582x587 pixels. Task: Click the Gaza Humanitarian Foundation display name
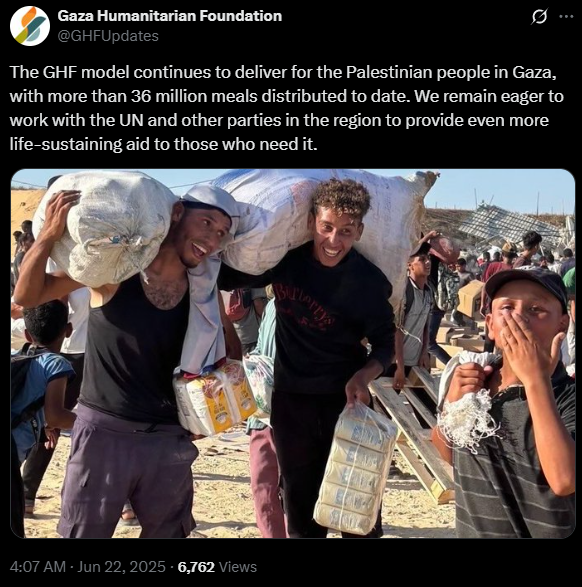(170, 16)
